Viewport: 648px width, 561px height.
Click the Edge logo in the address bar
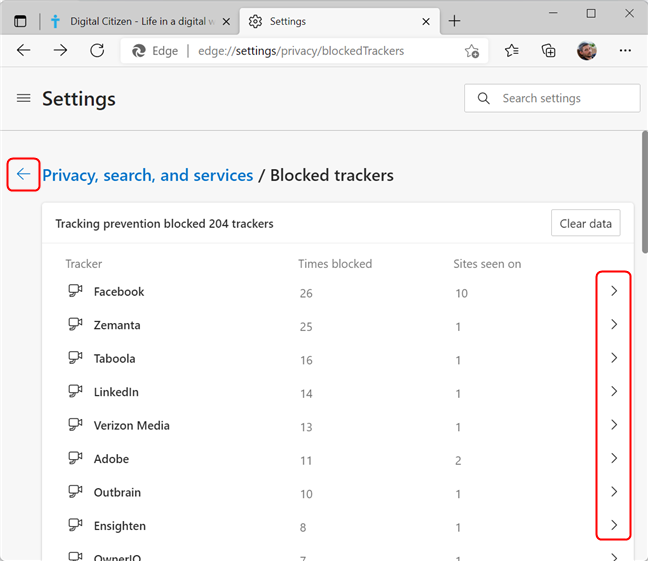coord(139,51)
